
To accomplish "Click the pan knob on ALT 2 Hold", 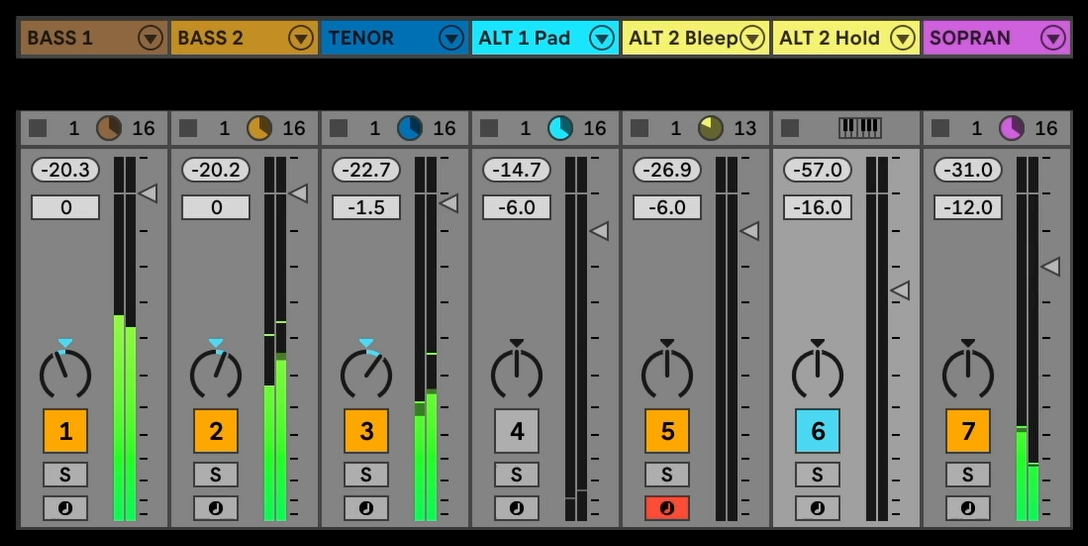I will tap(817, 373).
